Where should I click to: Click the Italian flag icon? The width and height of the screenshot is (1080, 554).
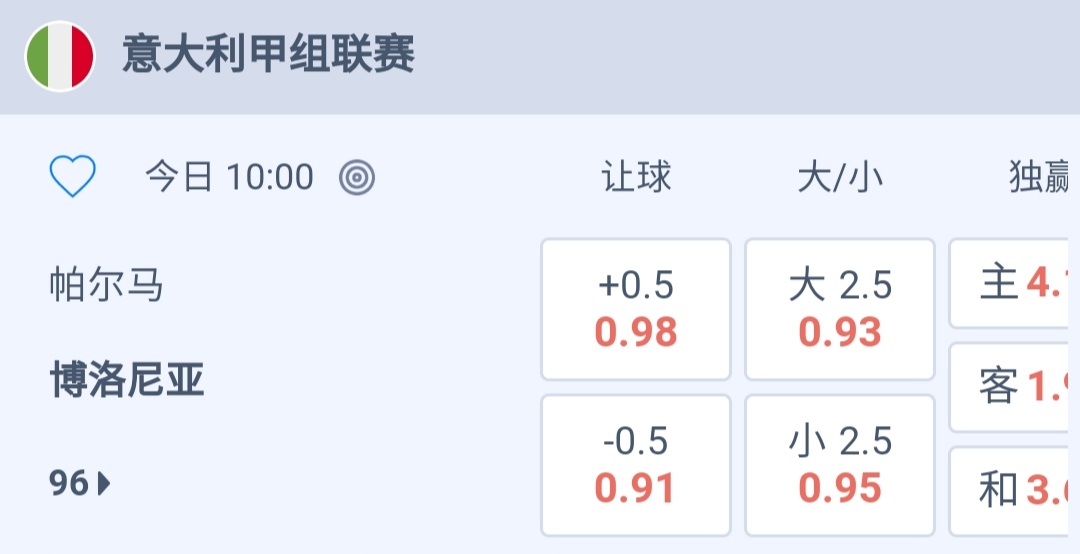point(60,56)
